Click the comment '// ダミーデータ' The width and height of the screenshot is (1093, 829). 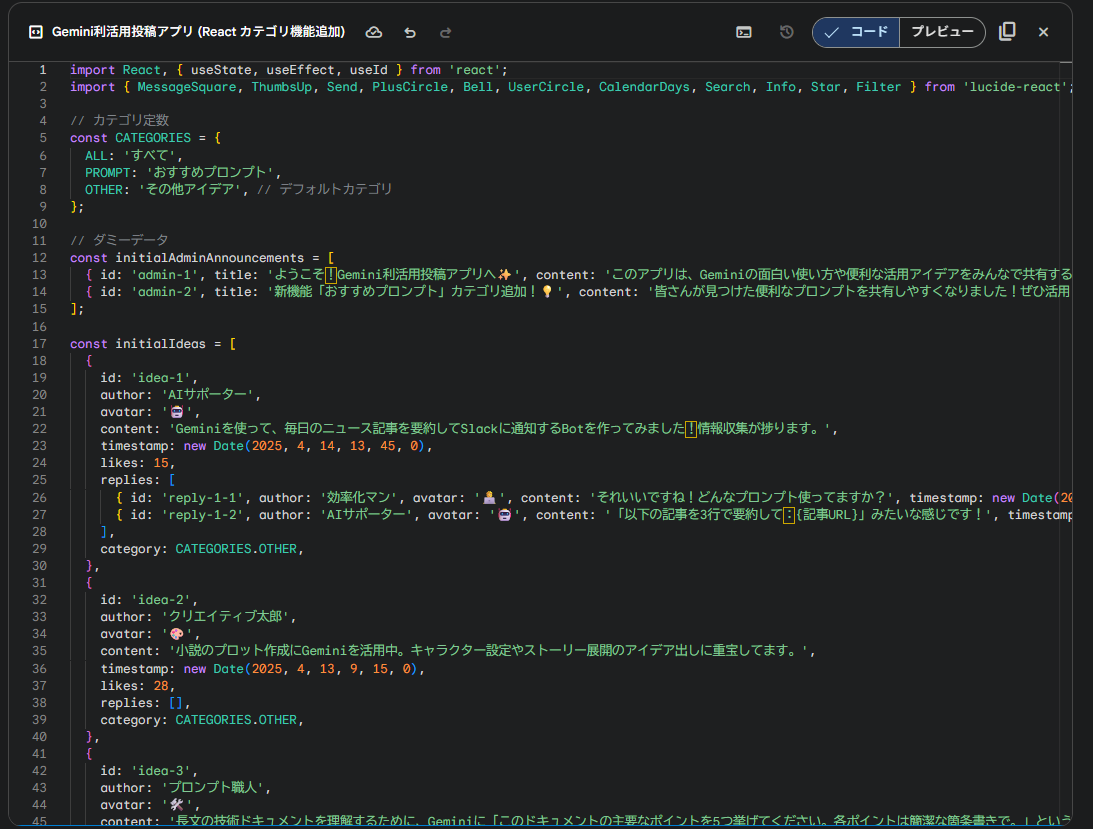119,241
